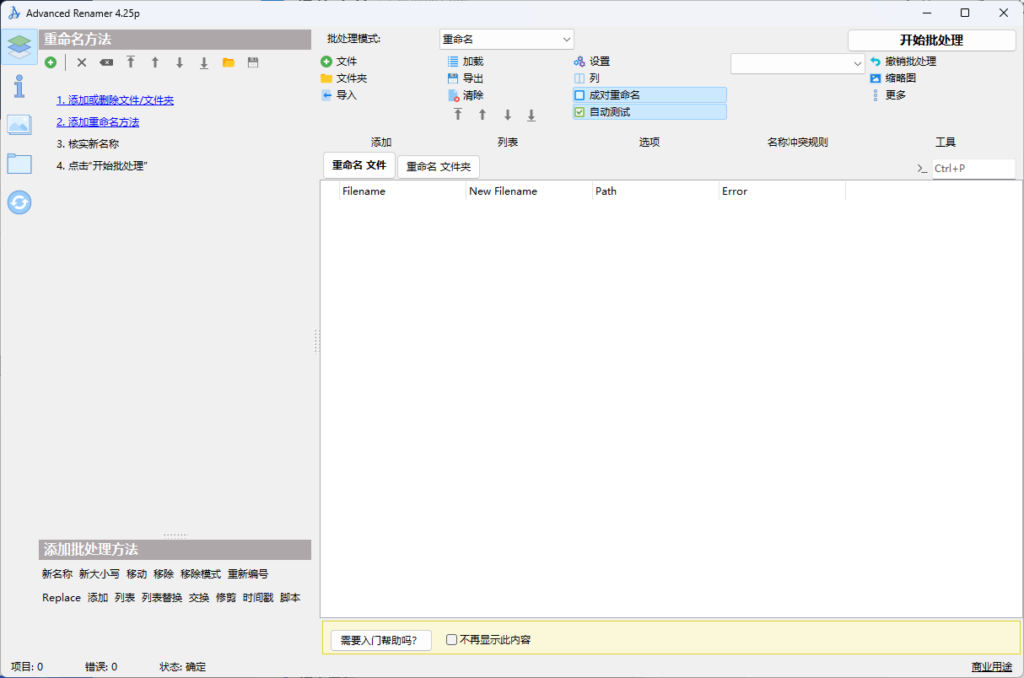This screenshot has width=1024, height=678.
Task: Add 重新编号 method
Action: (x=248, y=574)
